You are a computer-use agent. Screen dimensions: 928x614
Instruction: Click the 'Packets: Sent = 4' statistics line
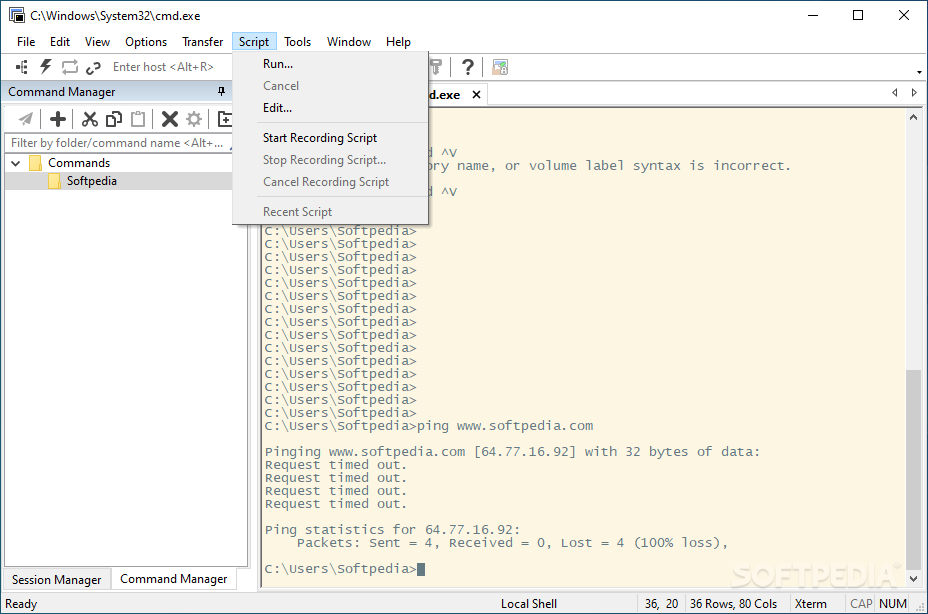[x=513, y=543]
